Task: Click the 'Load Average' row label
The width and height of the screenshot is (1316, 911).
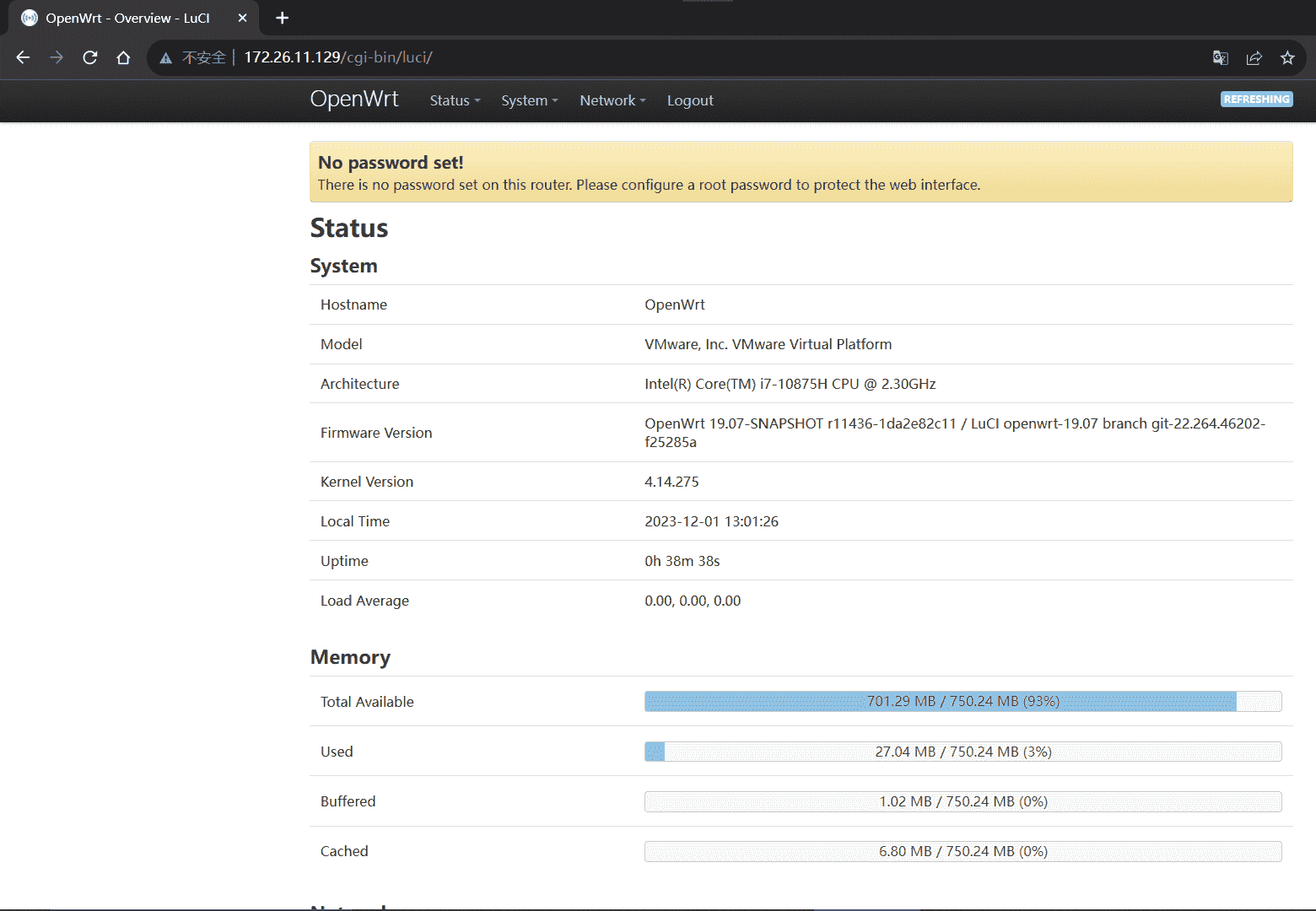Action: tap(364, 601)
